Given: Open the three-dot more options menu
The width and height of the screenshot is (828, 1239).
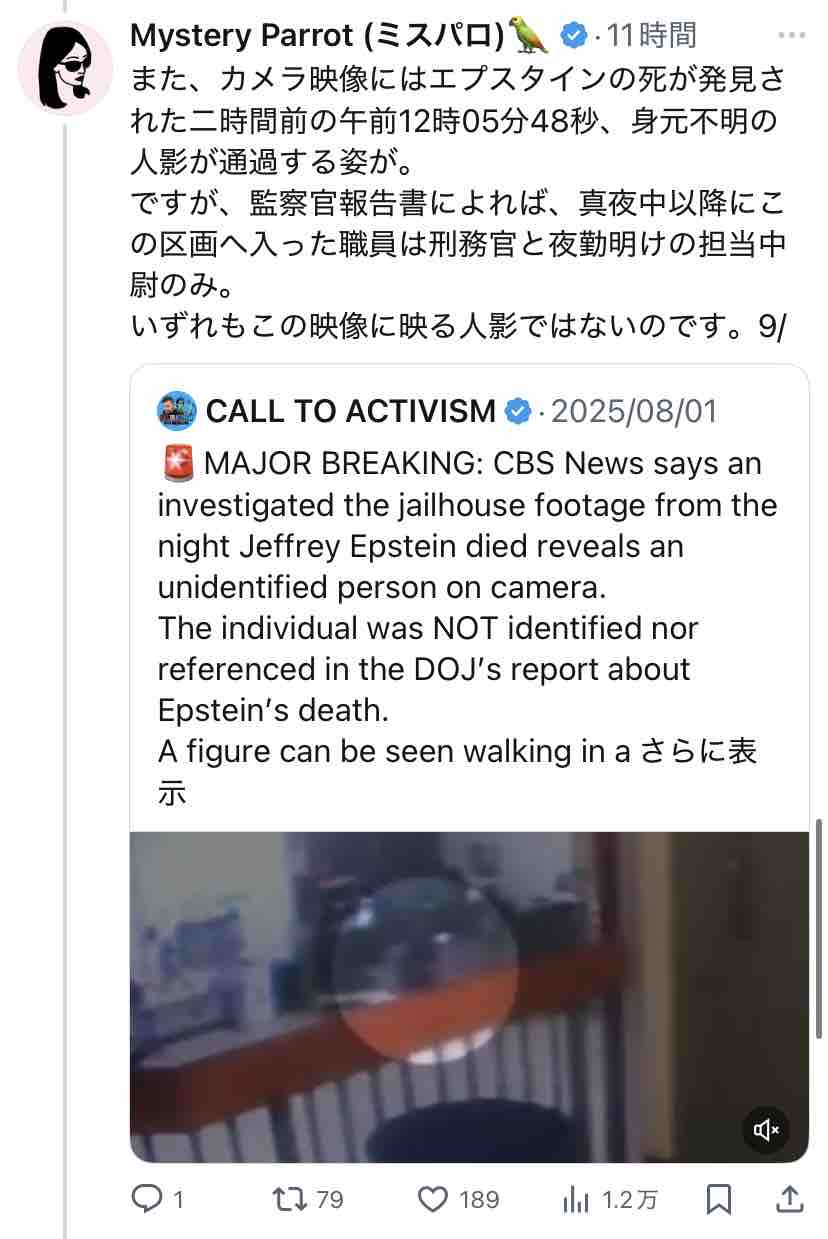Looking at the screenshot, I should 791,35.
